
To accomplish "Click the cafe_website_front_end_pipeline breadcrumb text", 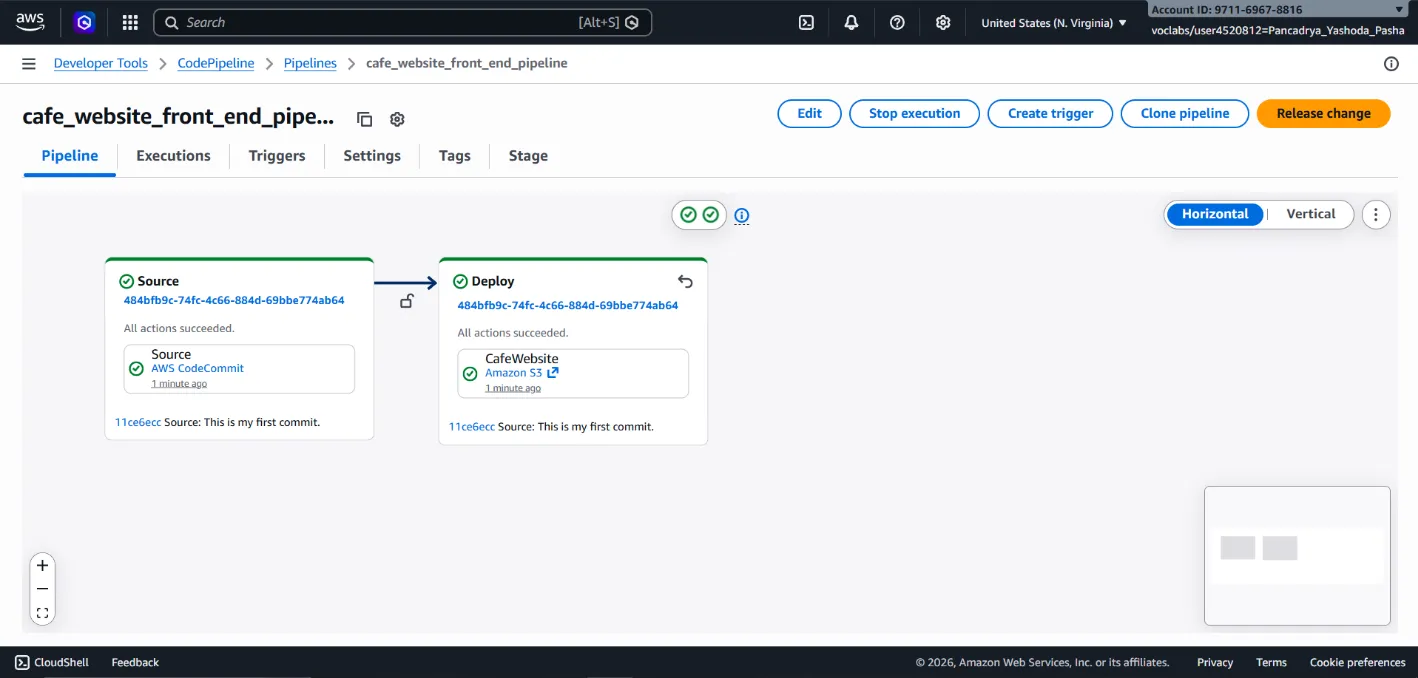I will (467, 63).
